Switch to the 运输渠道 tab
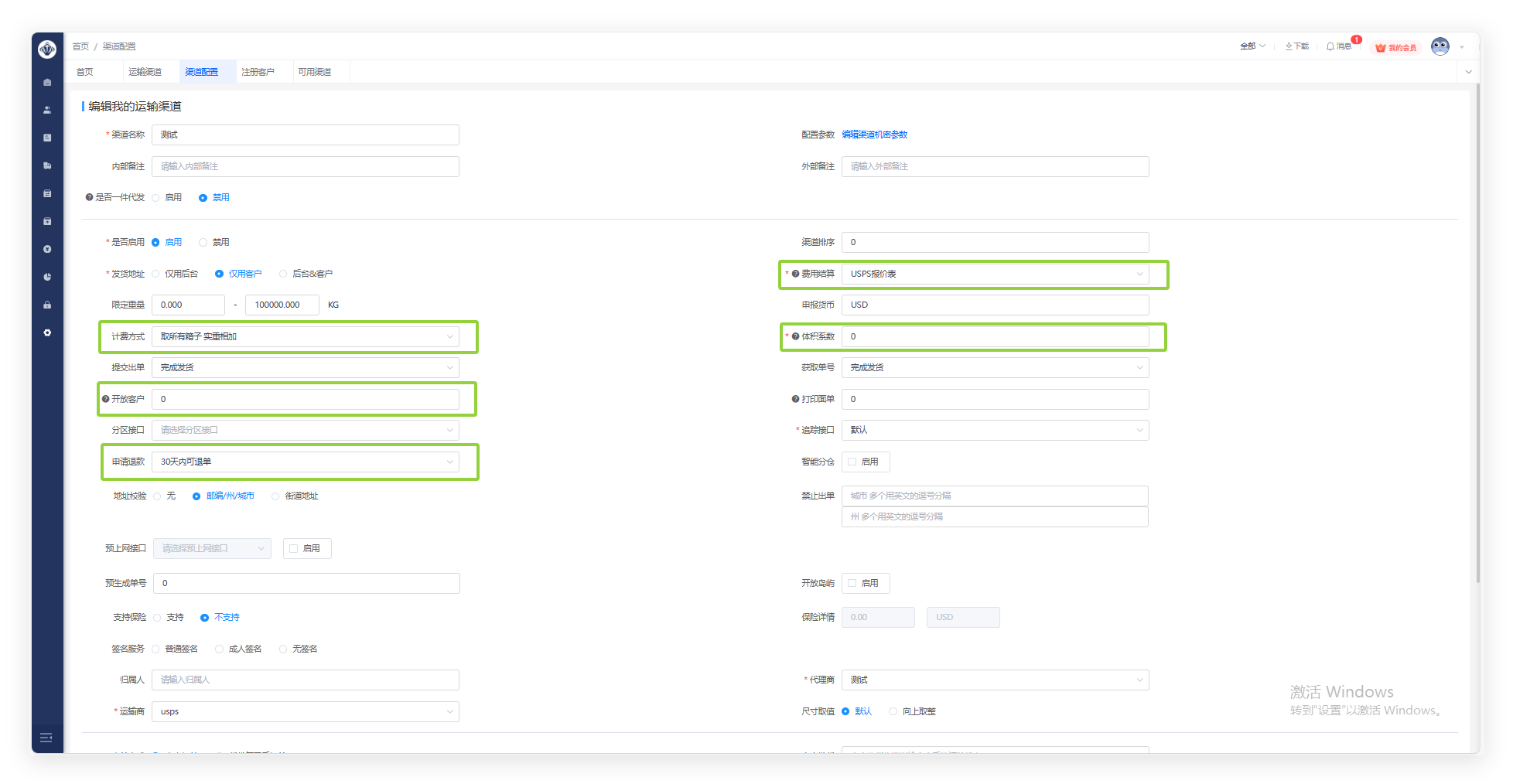 pyautogui.click(x=145, y=72)
